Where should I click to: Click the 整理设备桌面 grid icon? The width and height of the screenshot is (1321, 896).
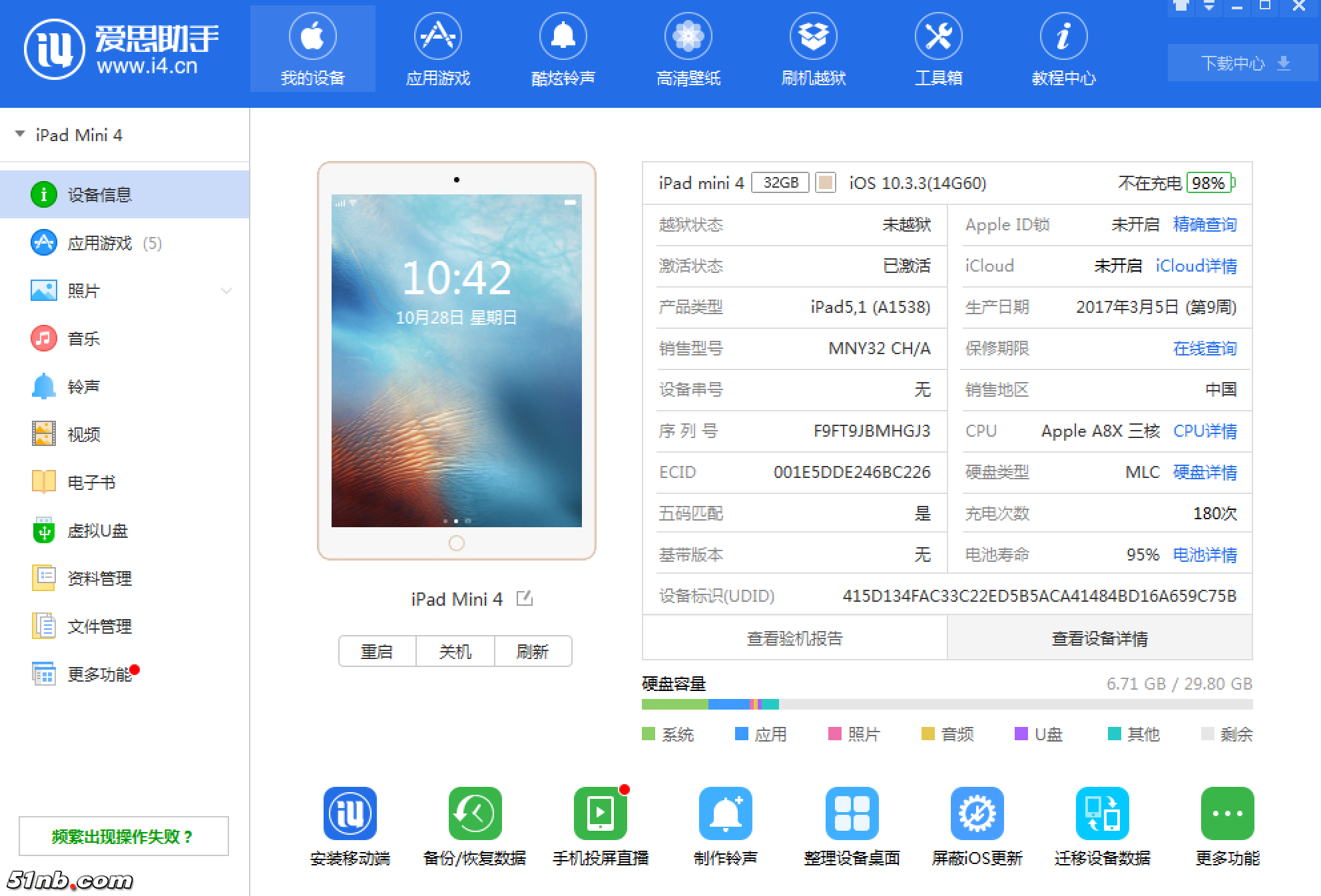pyautogui.click(x=852, y=813)
